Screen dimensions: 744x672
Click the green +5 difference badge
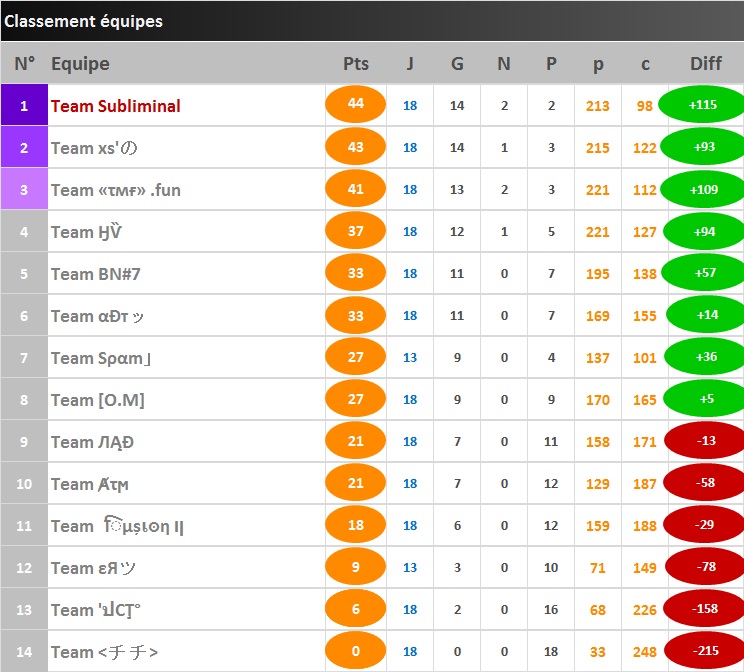click(x=704, y=399)
